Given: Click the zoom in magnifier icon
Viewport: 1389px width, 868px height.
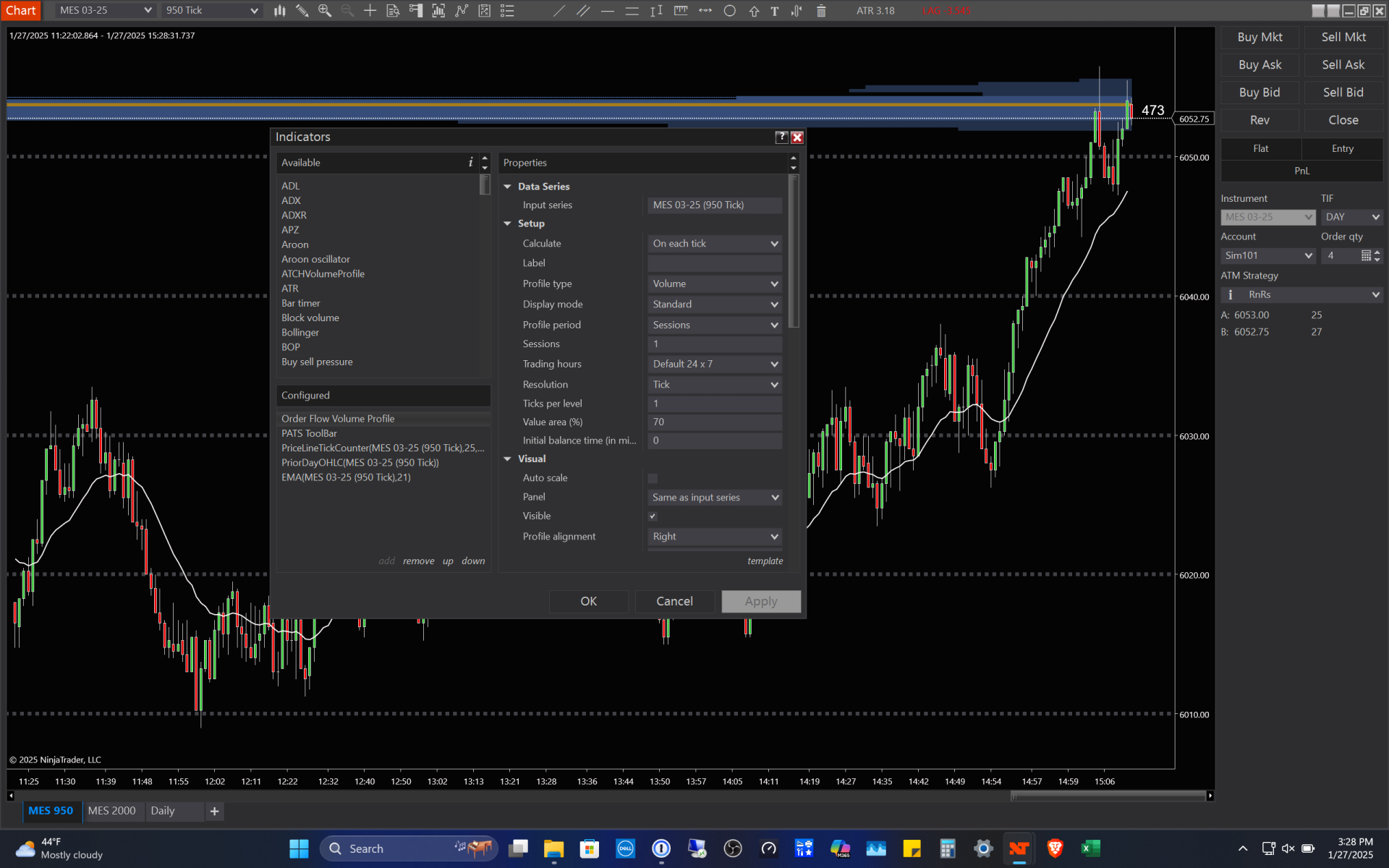Looking at the screenshot, I should pos(325,11).
